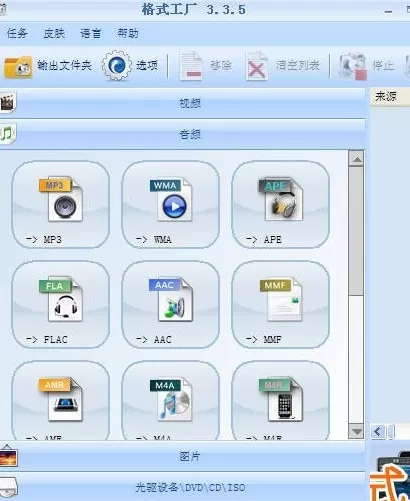Expand 光驱设备\DVD\CD\ISO category
The width and height of the screenshot is (410, 501).
pyautogui.click(x=183, y=487)
